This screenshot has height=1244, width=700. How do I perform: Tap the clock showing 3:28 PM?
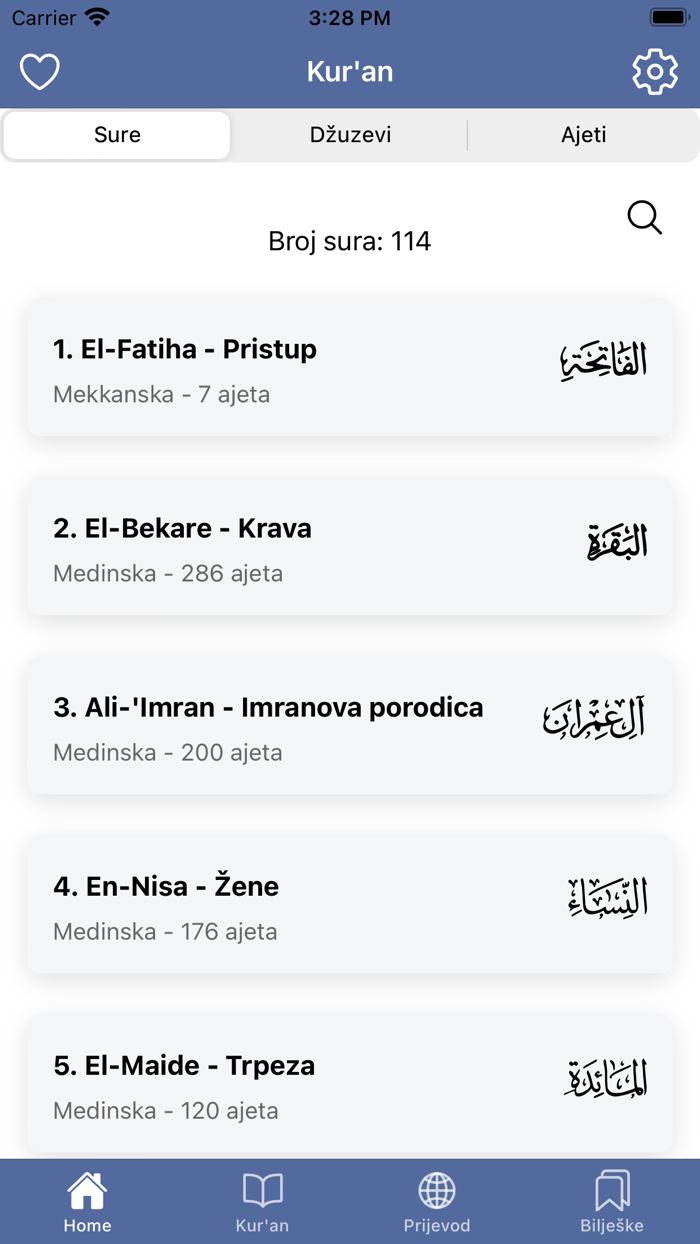click(350, 16)
